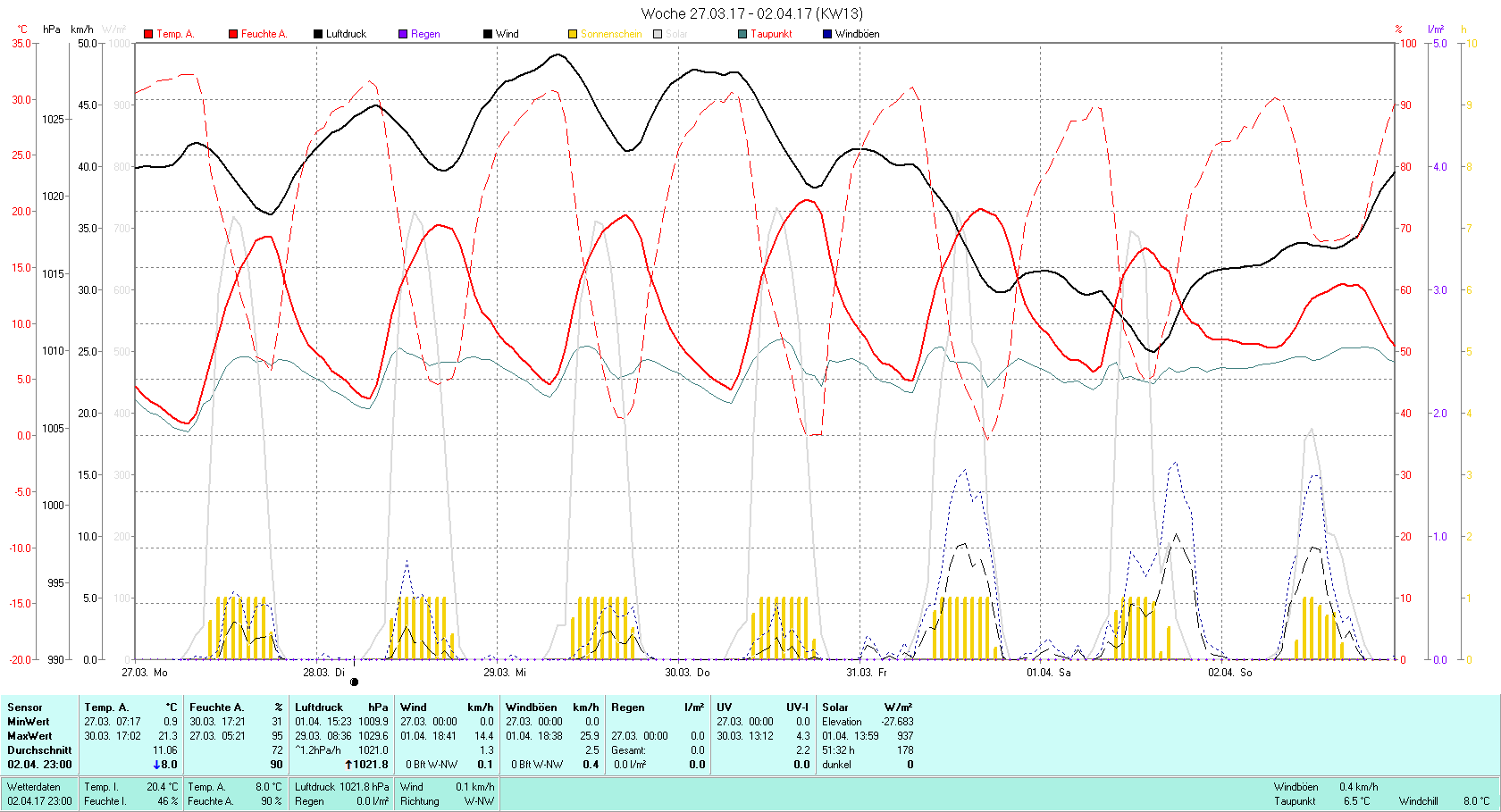This screenshot has height=812, width=1501.
Task: Click the % axis unit label at right
Action: pyautogui.click(x=1399, y=29)
